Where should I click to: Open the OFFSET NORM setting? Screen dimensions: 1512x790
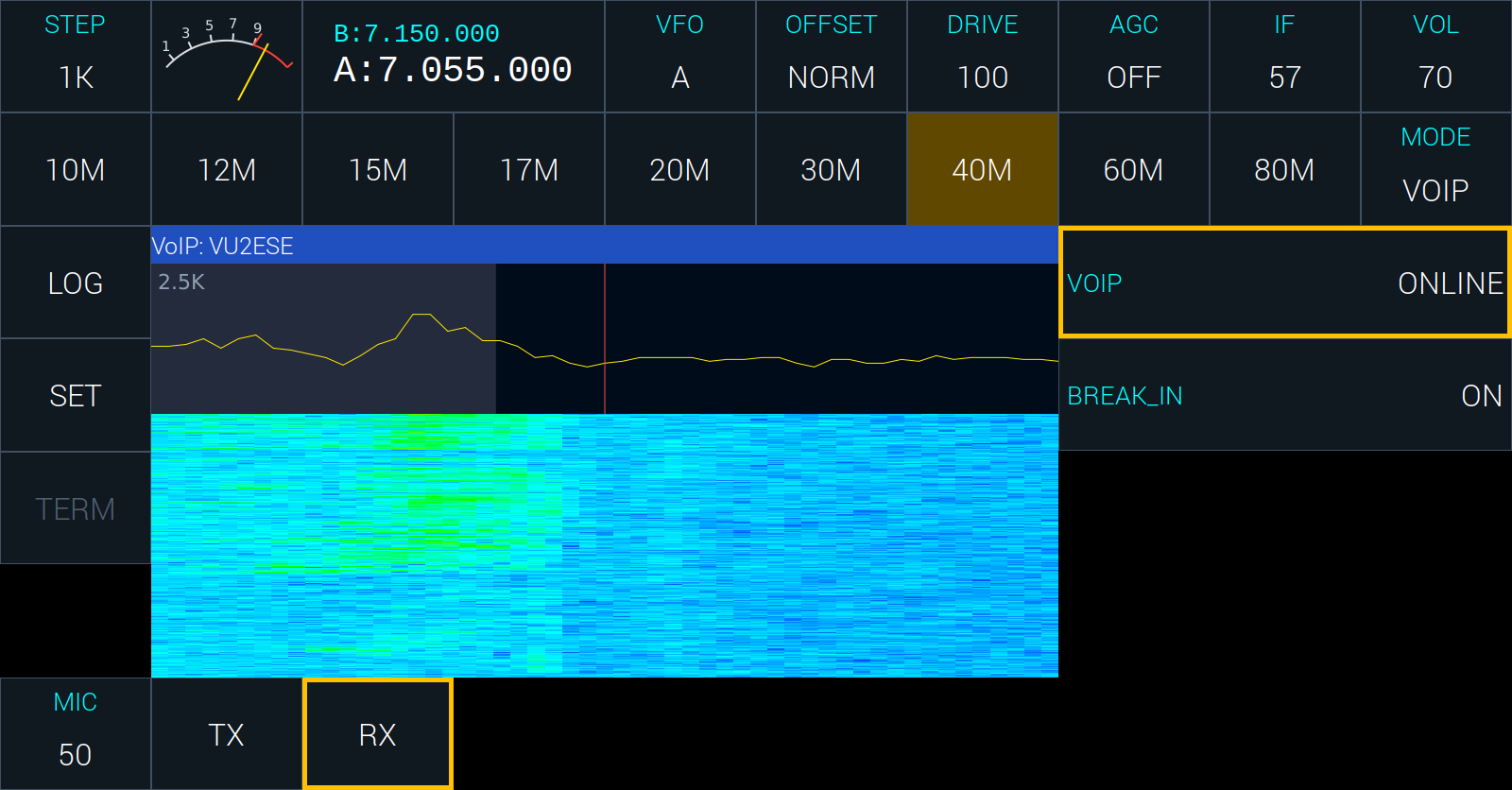click(x=832, y=56)
